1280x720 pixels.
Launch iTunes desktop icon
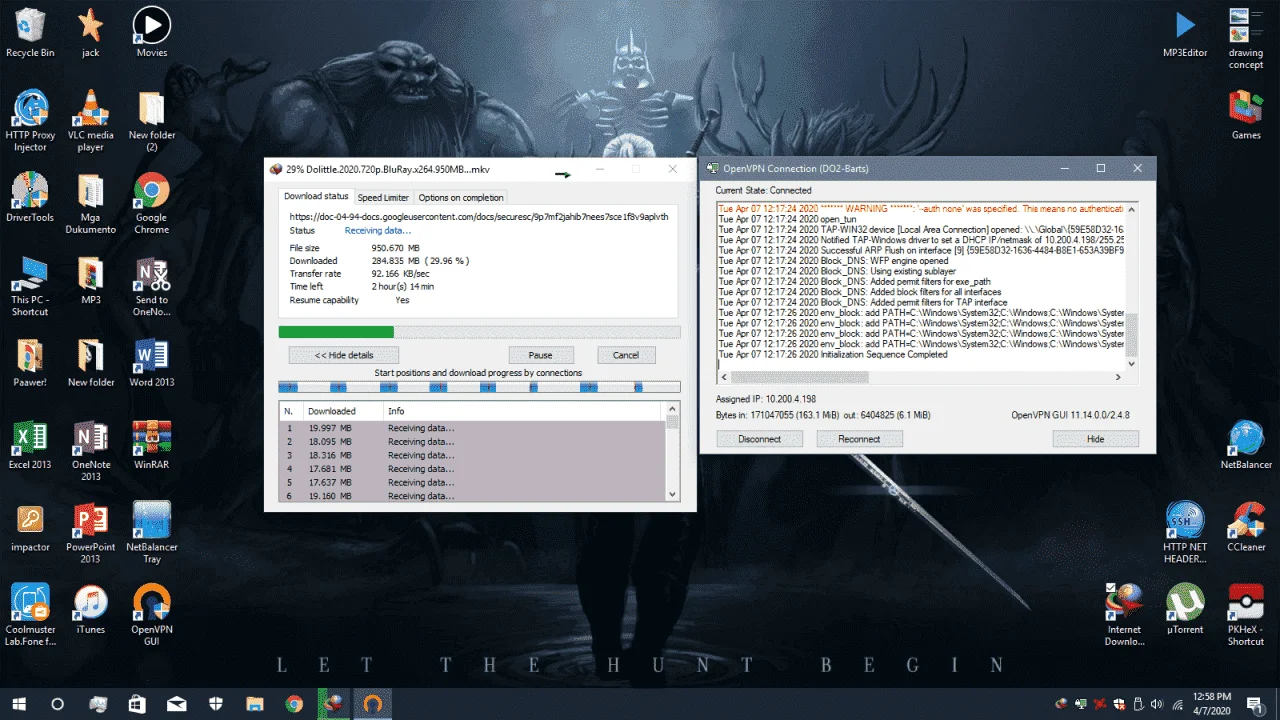[91, 610]
